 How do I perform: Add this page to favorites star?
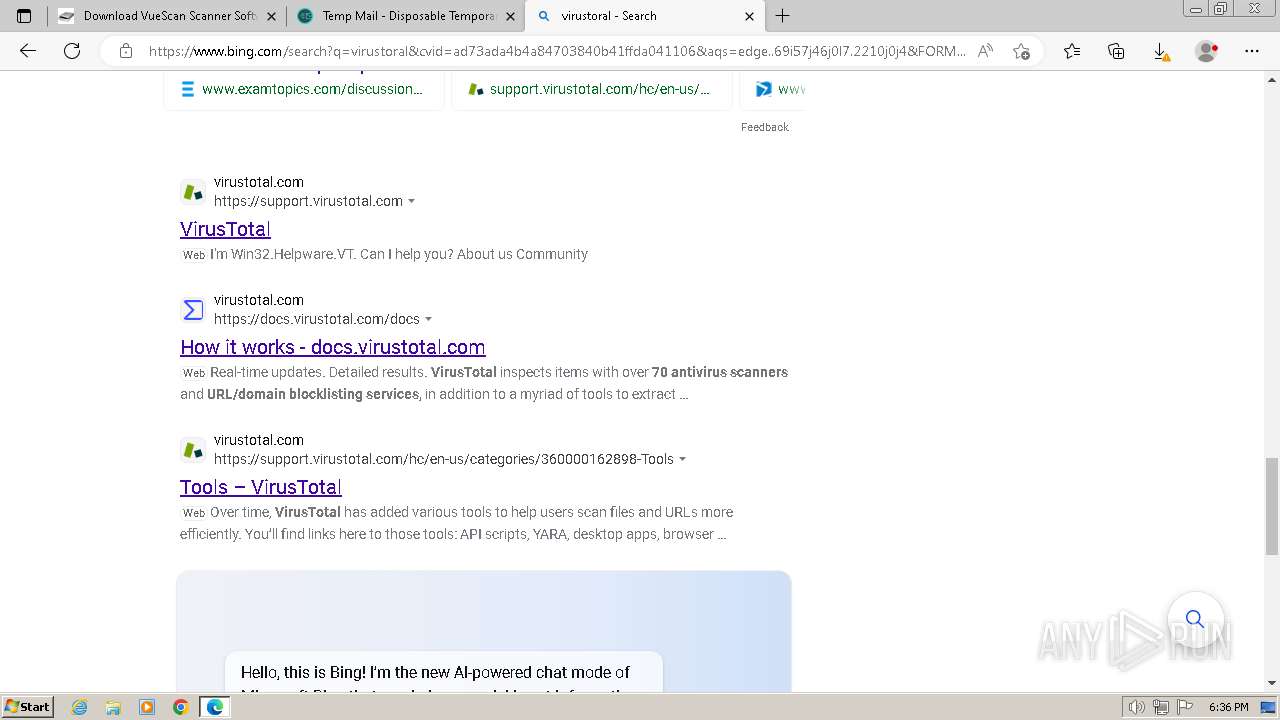click(x=1021, y=51)
